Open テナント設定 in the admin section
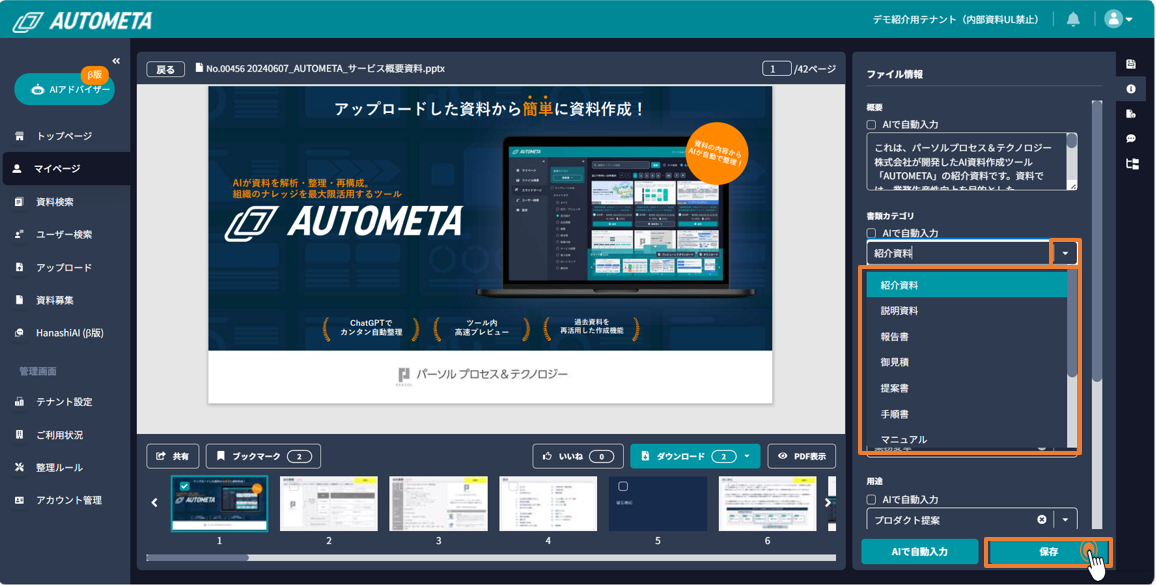This screenshot has width=1156, height=585. pos(65,401)
